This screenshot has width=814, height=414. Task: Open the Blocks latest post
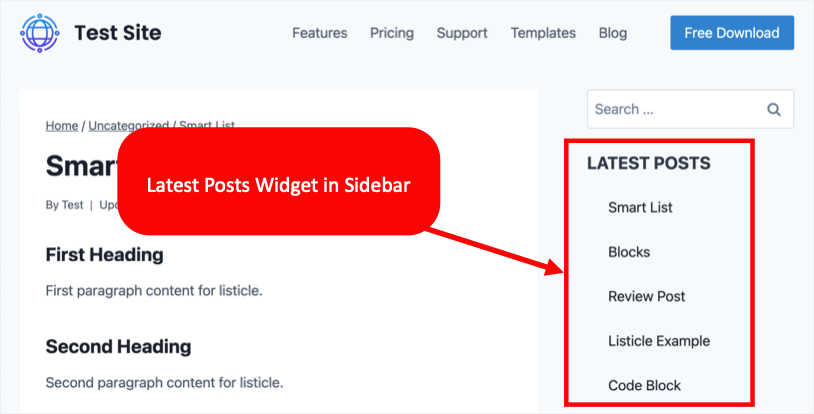pyautogui.click(x=629, y=252)
